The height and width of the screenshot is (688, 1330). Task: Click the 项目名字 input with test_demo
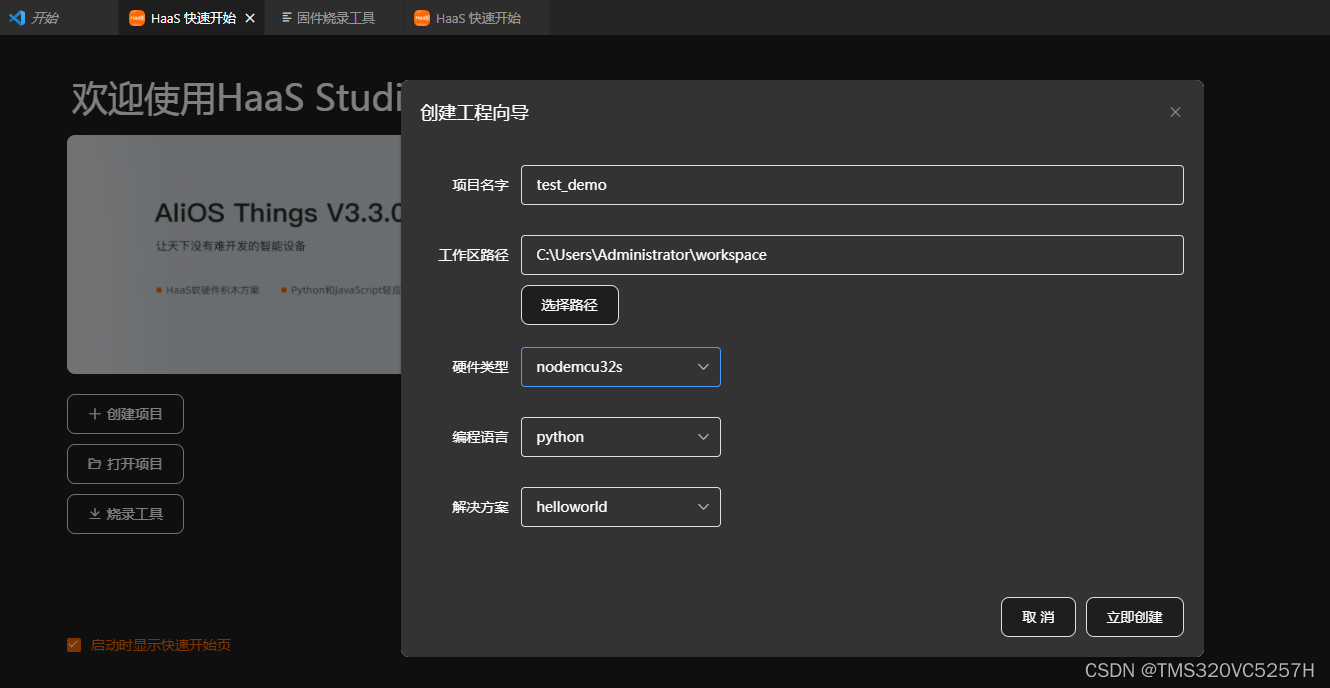[852, 185]
